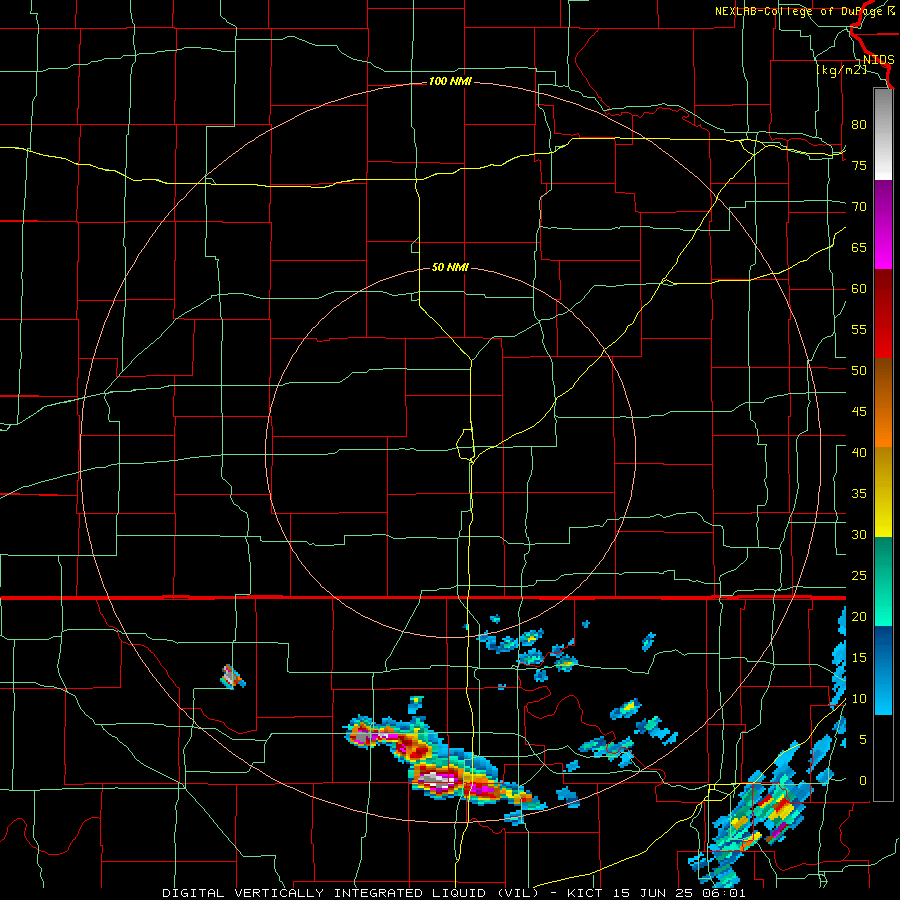Click the 60 value on the scale
The image size is (900, 900).
859,289
